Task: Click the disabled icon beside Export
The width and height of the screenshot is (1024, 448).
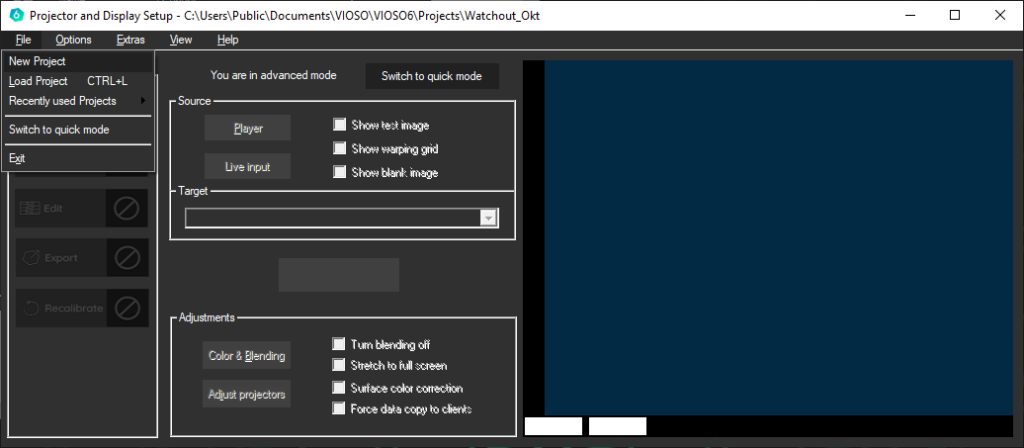Action: tap(127, 258)
